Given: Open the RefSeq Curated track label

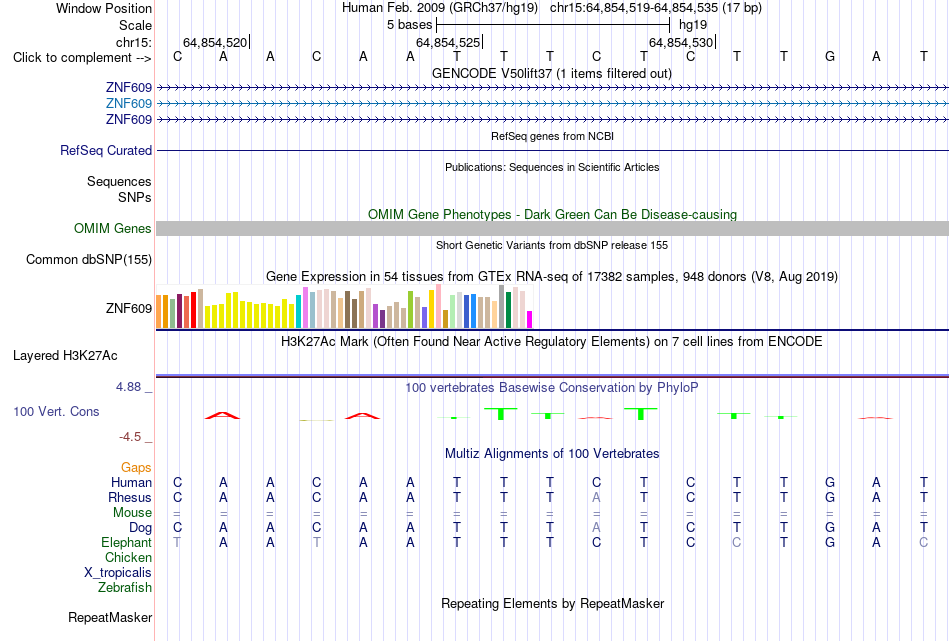Looking at the screenshot, I should click(x=106, y=150).
